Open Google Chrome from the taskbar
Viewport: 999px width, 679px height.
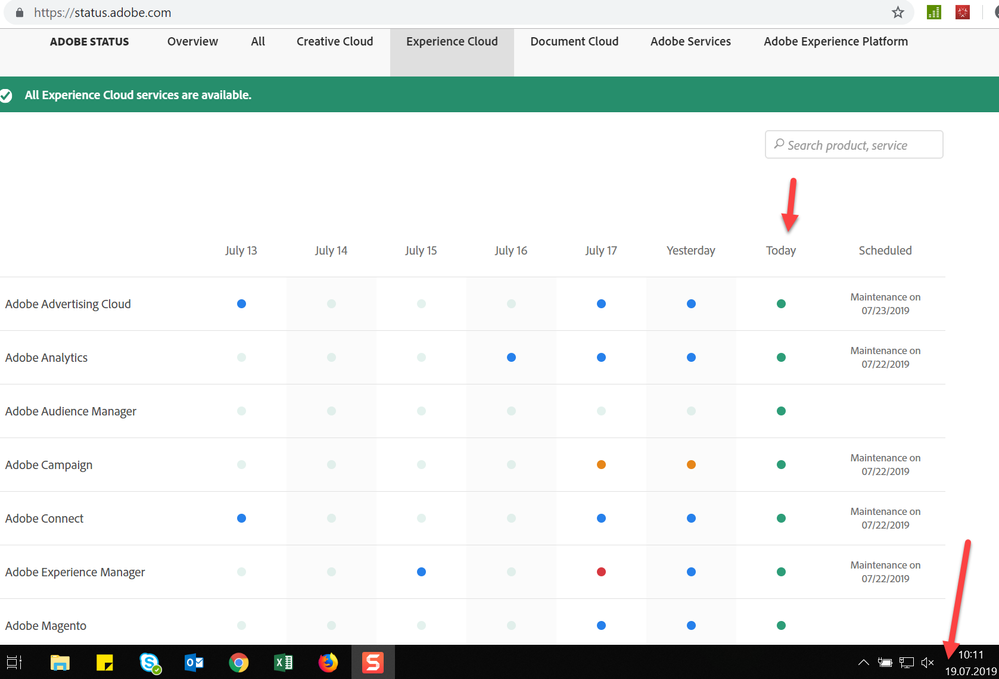tap(239, 663)
